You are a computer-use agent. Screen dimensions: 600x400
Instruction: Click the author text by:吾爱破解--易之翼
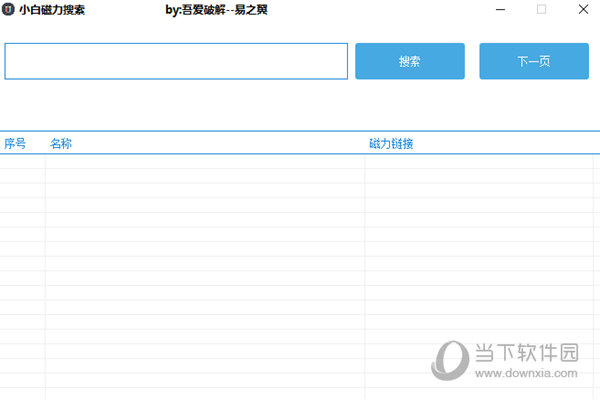pyautogui.click(x=216, y=10)
